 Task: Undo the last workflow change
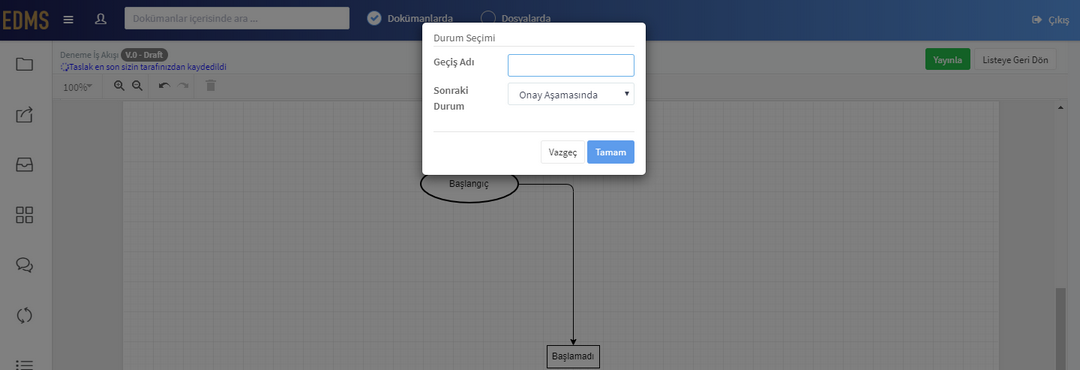pos(164,85)
